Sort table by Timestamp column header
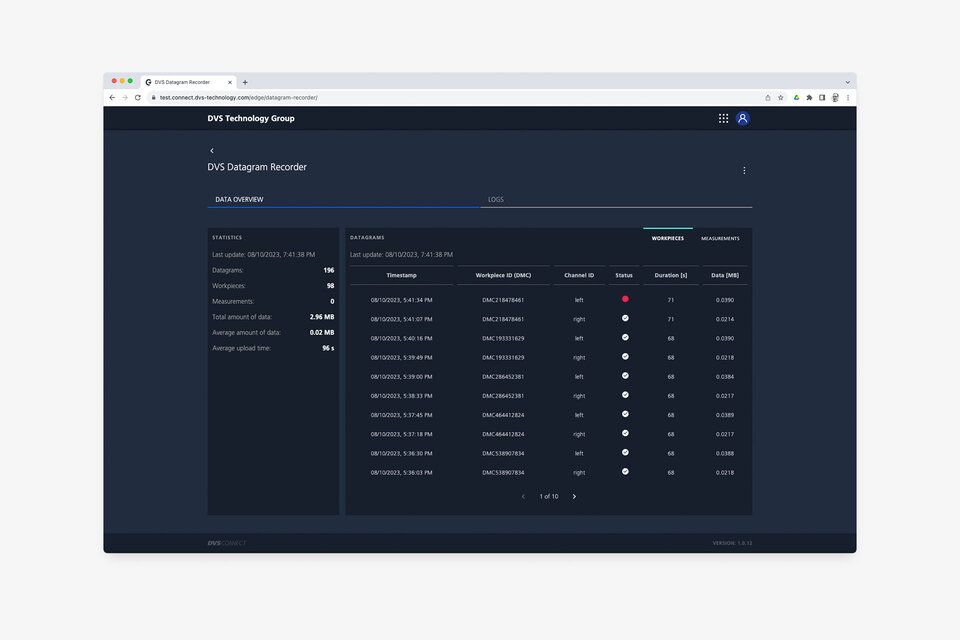The image size is (960, 640). click(x=401, y=275)
